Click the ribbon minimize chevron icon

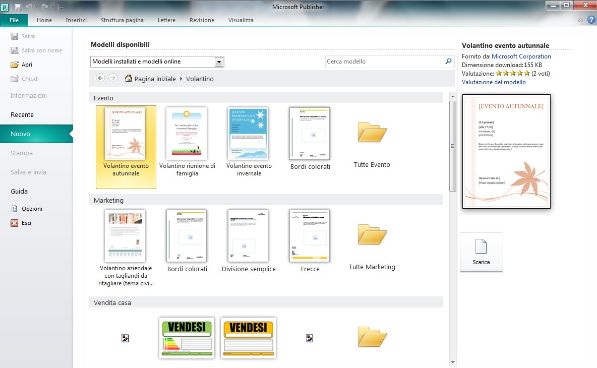click(580, 20)
